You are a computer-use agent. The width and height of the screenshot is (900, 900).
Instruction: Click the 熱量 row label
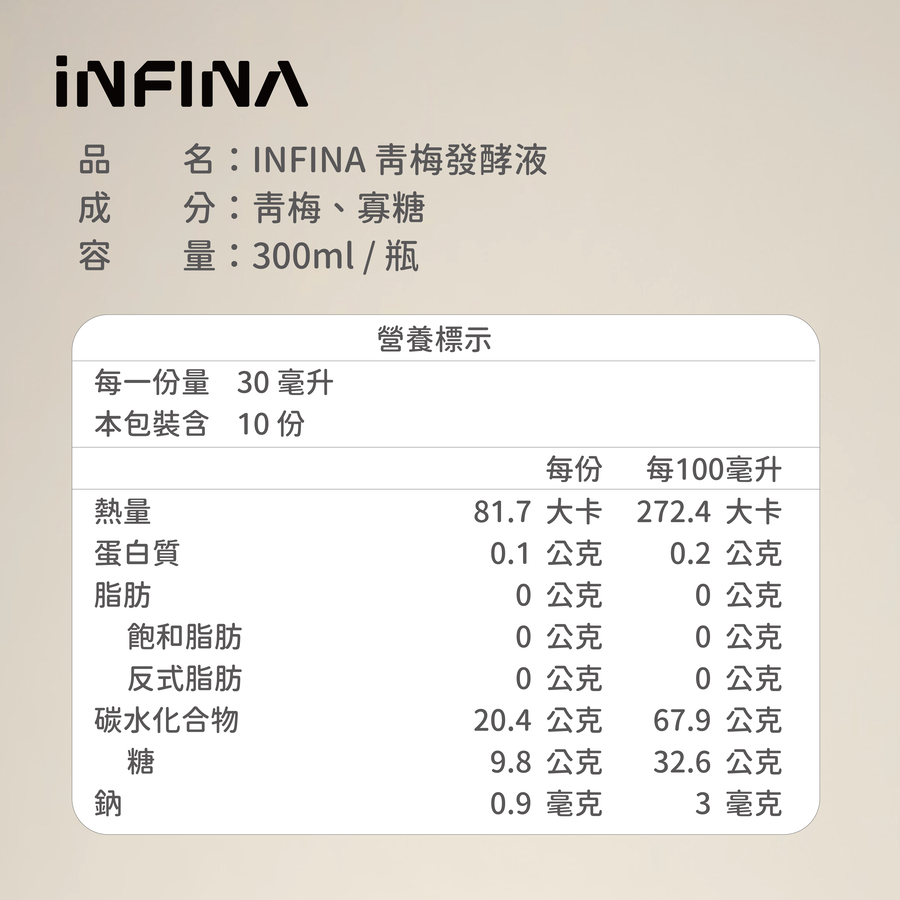122,512
